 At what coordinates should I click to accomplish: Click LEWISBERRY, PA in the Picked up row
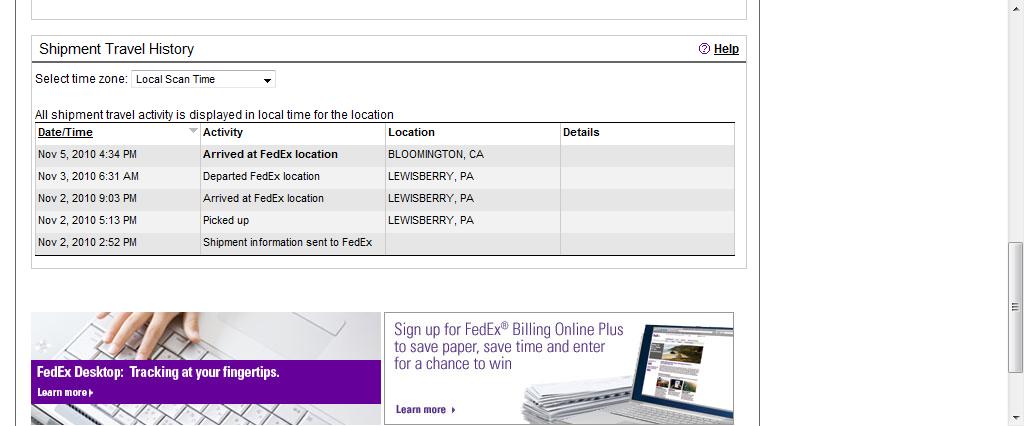click(x=431, y=220)
